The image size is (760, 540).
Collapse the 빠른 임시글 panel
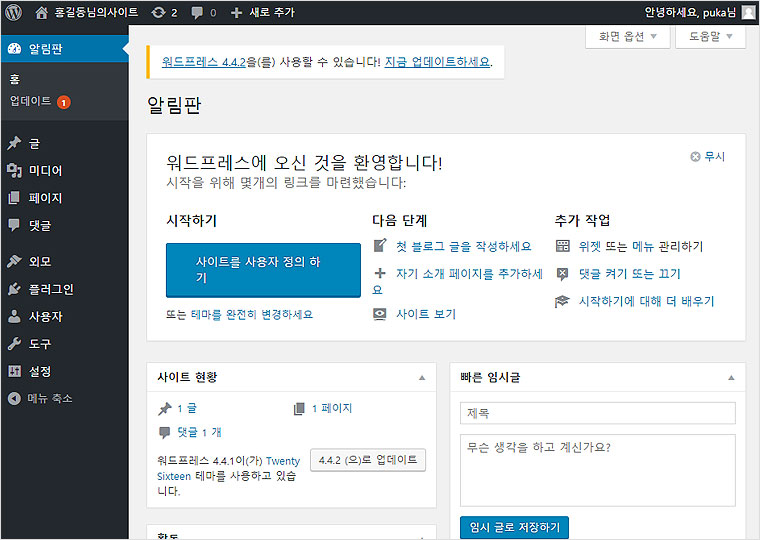point(730,377)
